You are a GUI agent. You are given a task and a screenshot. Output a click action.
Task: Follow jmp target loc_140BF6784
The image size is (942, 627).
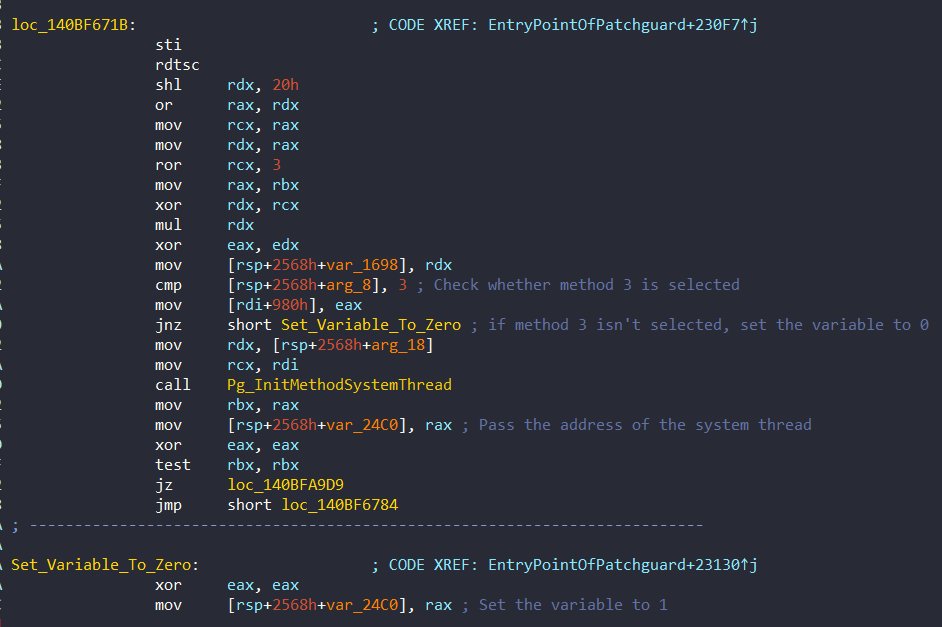coord(339,505)
